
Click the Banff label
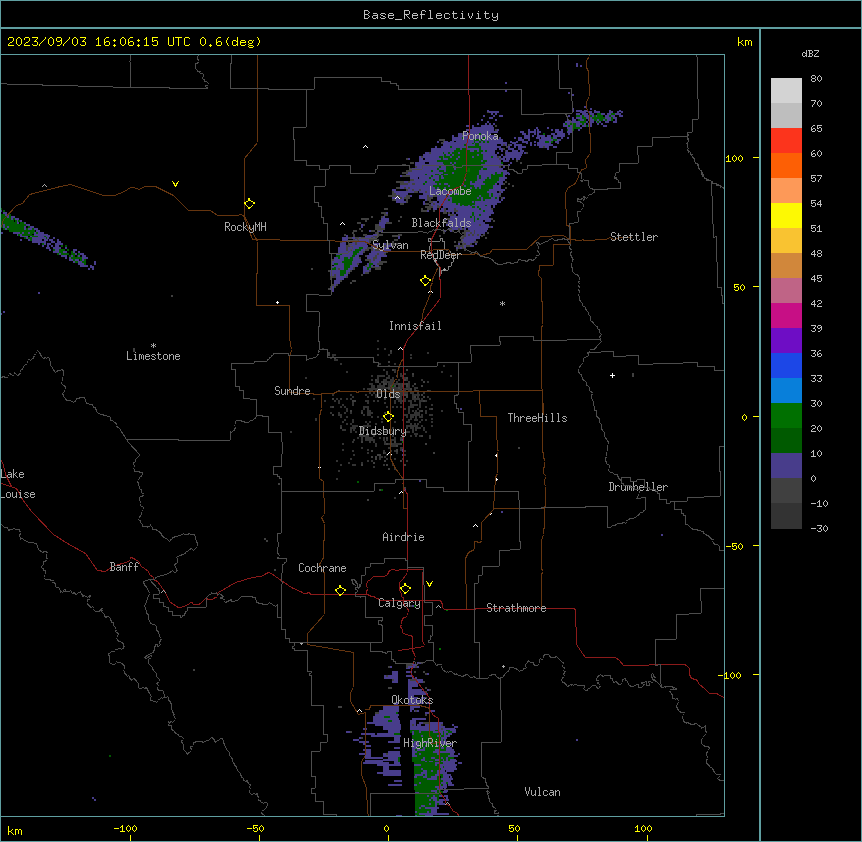[x=124, y=567]
